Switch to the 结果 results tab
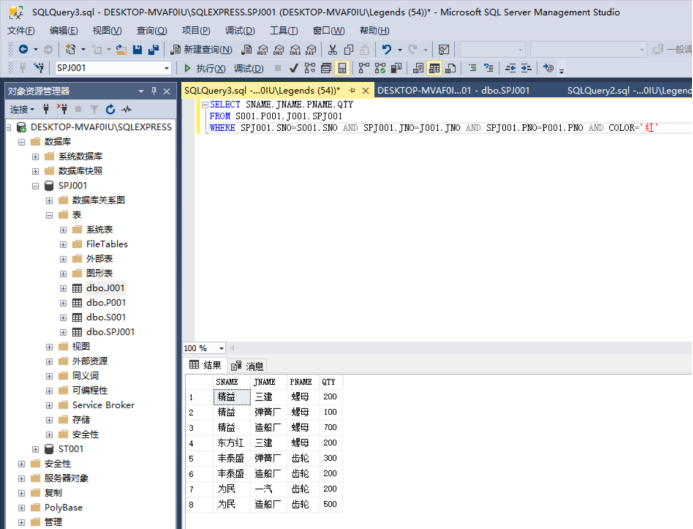 coord(206,365)
